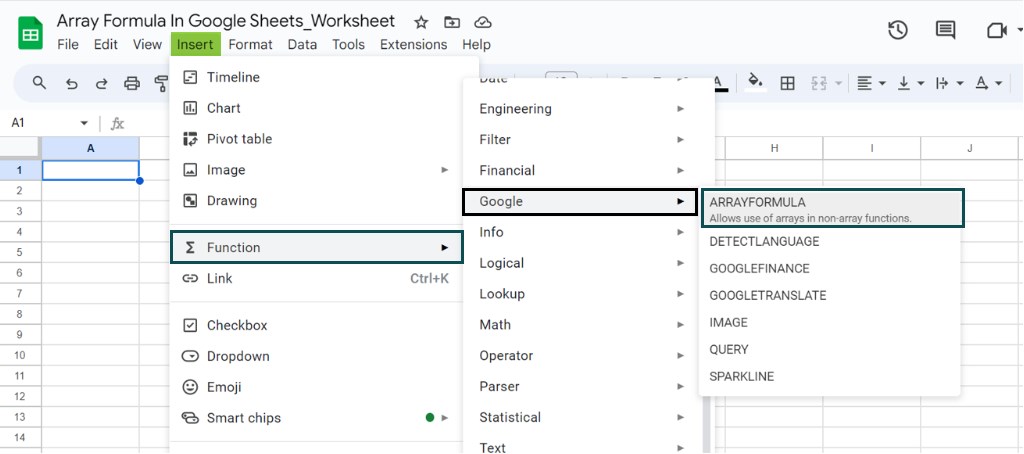
Task: Open the Name box dropdown arrow
Action: (x=84, y=123)
